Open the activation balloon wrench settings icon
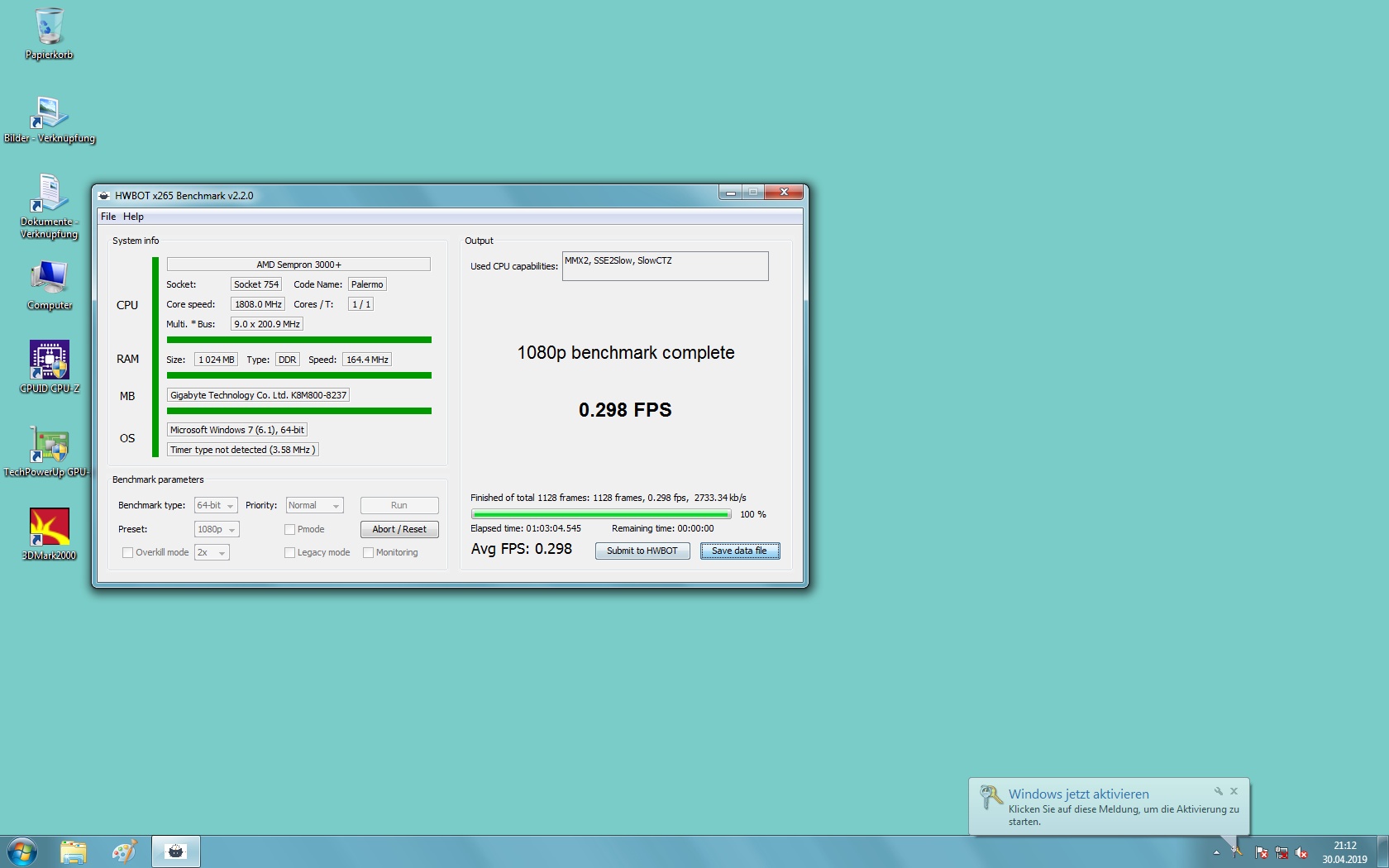 (x=1218, y=791)
